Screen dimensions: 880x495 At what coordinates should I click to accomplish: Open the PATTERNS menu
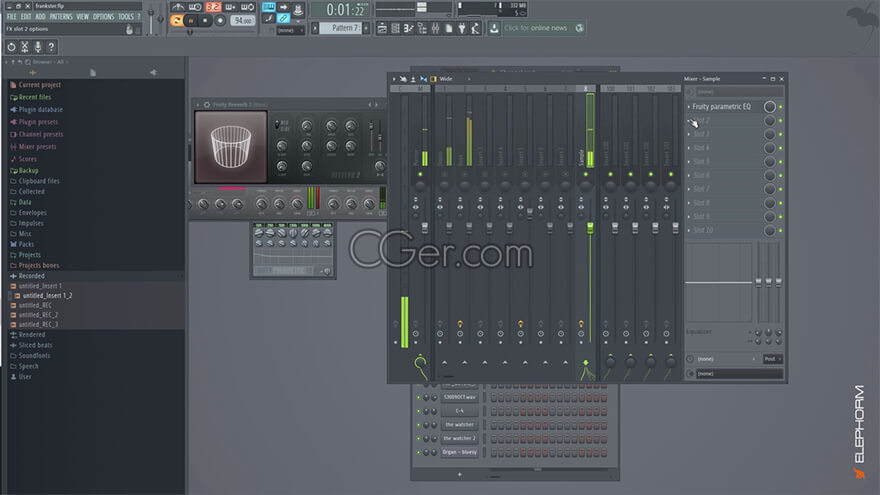[x=61, y=17]
